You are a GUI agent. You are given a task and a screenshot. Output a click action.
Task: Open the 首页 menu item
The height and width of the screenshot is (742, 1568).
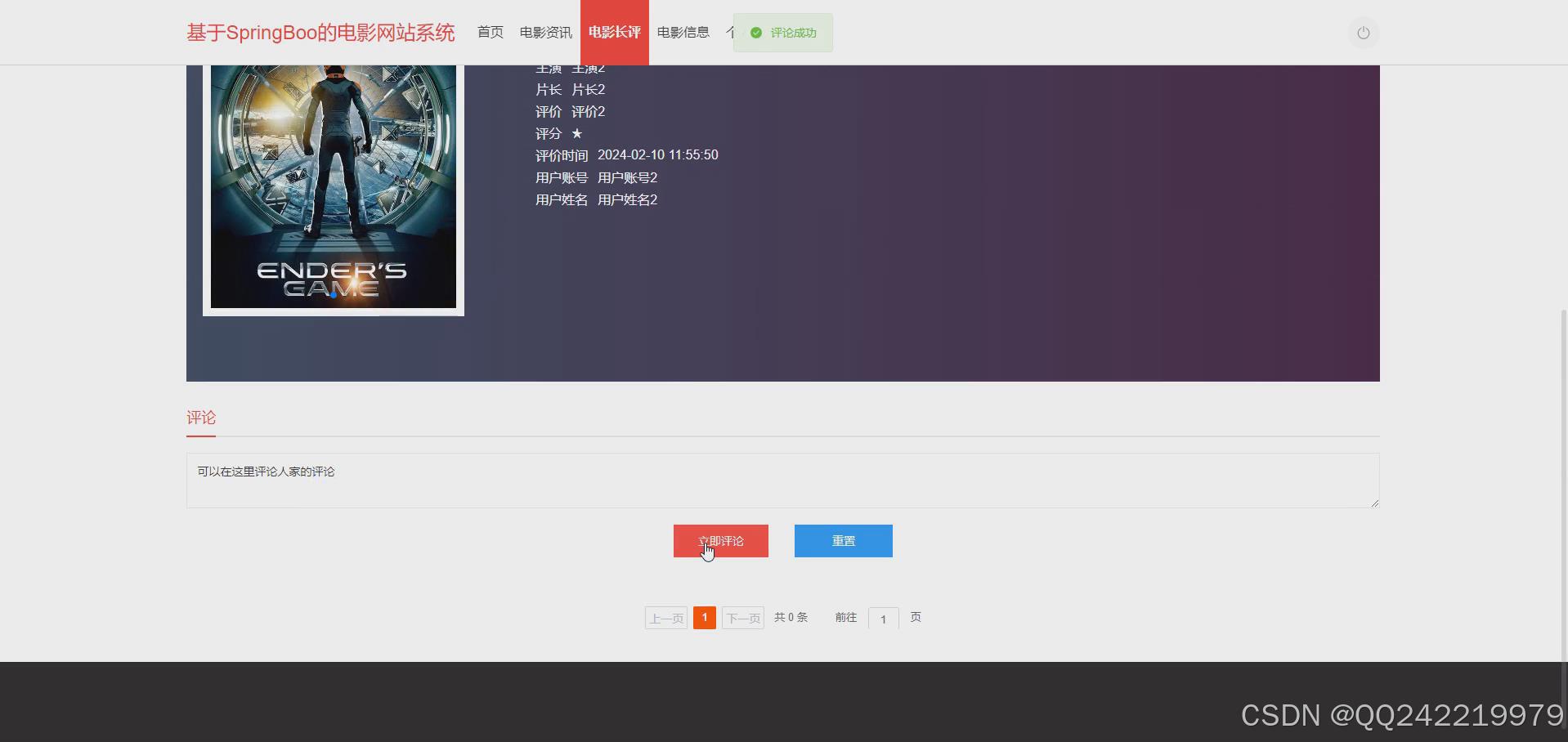489,32
